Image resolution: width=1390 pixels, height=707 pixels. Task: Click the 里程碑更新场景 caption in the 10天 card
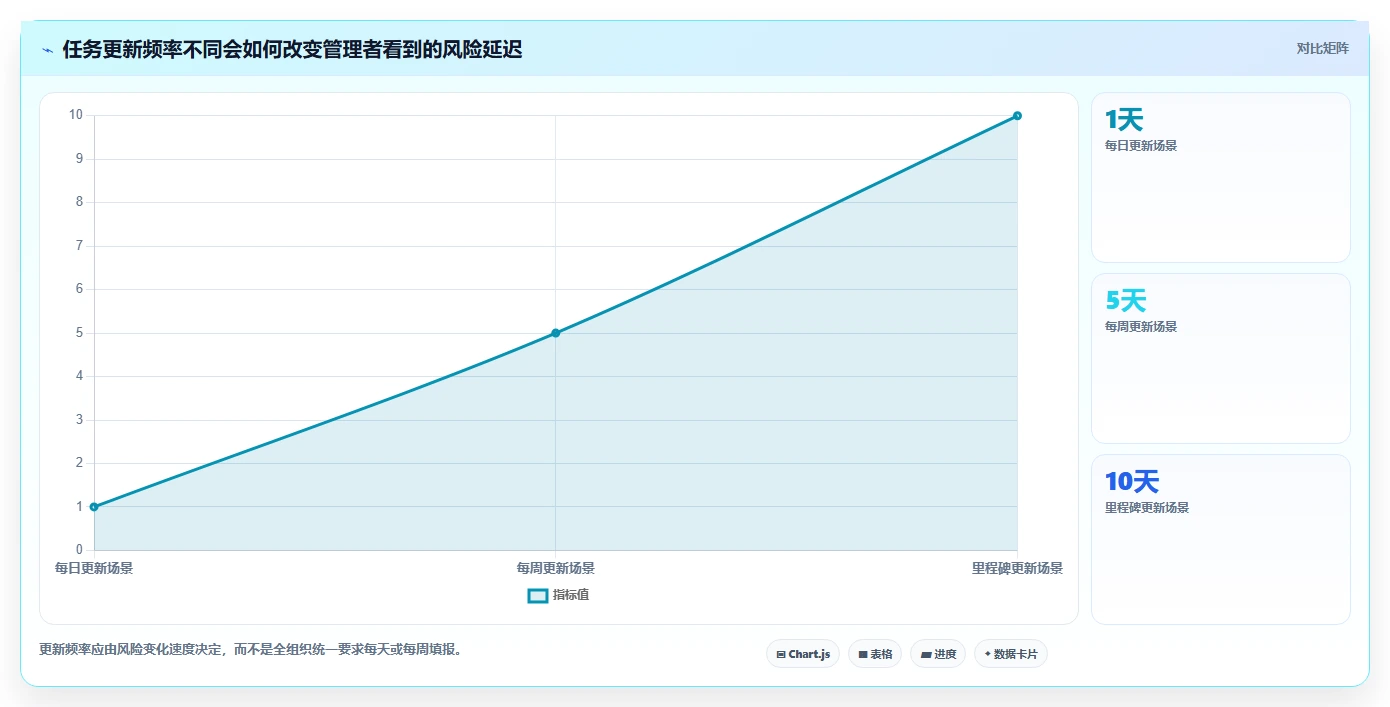[1147, 507]
